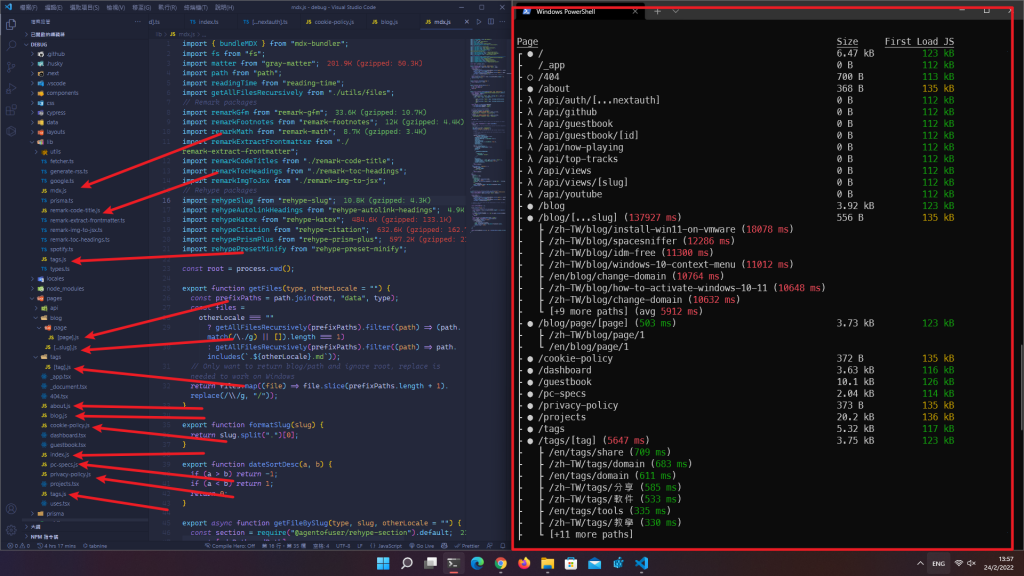
Task: Click Prettier status bar item
Action: coord(468,546)
